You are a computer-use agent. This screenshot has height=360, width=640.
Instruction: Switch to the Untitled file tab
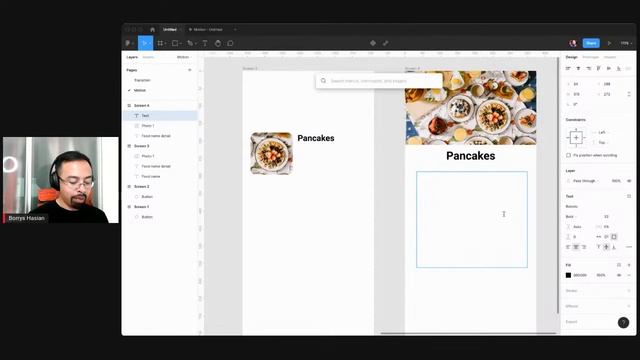(x=170, y=29)
